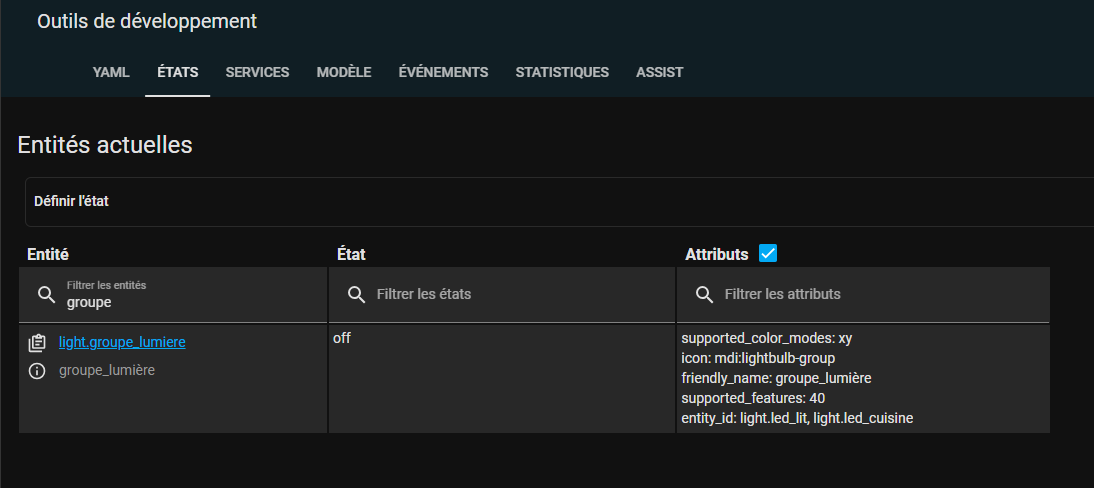The height and width of the screenshot is (488, 1094).
Task: Switch to the YAML tab
Action: [x=111, y=72]
